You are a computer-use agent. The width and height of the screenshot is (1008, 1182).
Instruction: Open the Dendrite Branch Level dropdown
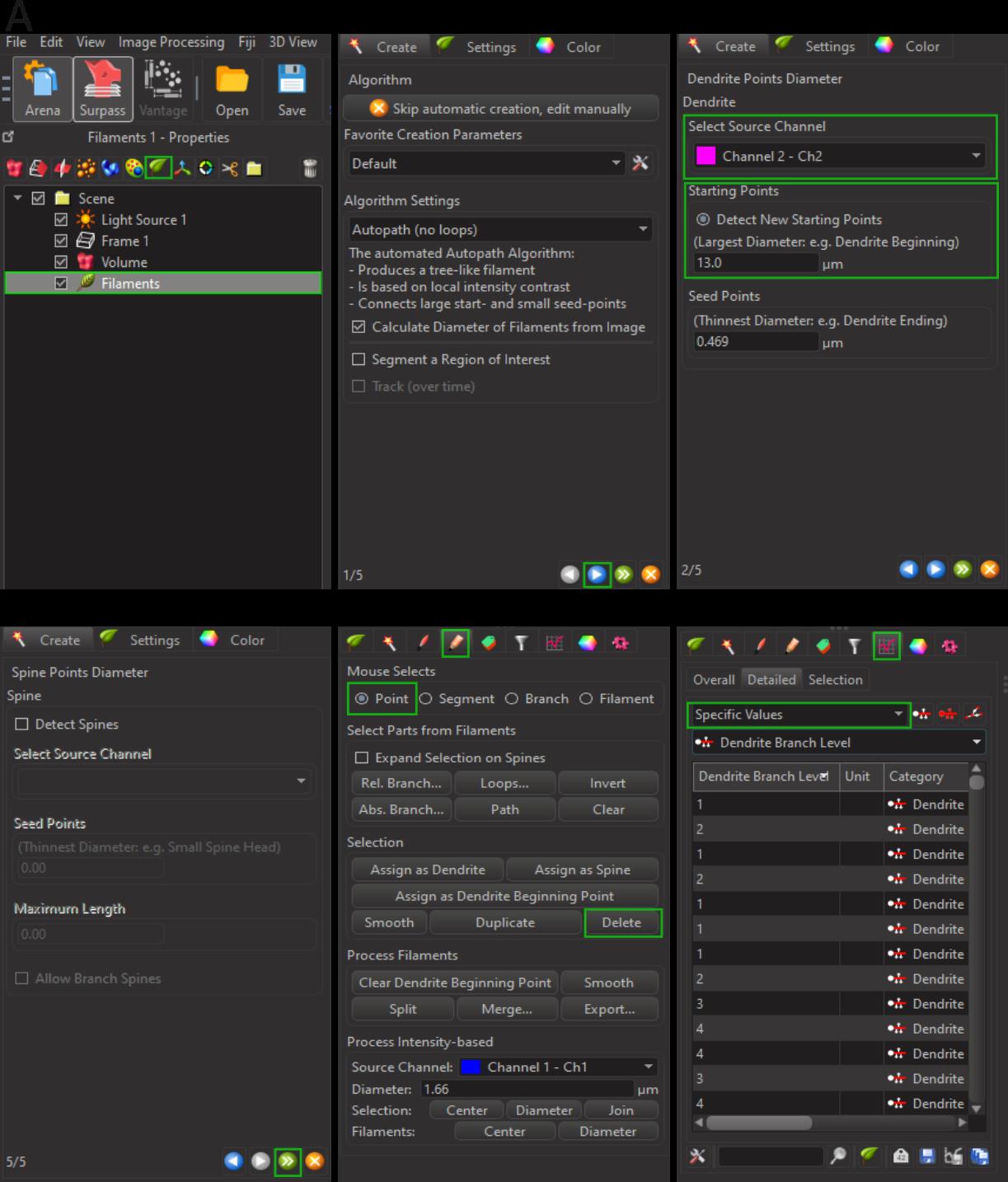[x=839, y=743]
